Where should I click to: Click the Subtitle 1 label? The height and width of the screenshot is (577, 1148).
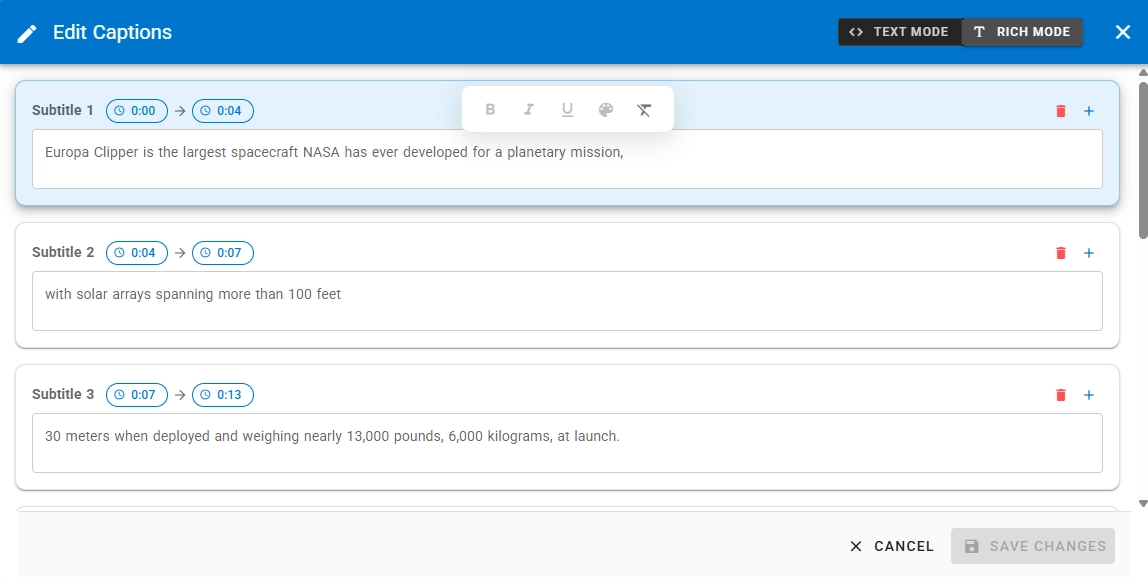tap(63, 111)
